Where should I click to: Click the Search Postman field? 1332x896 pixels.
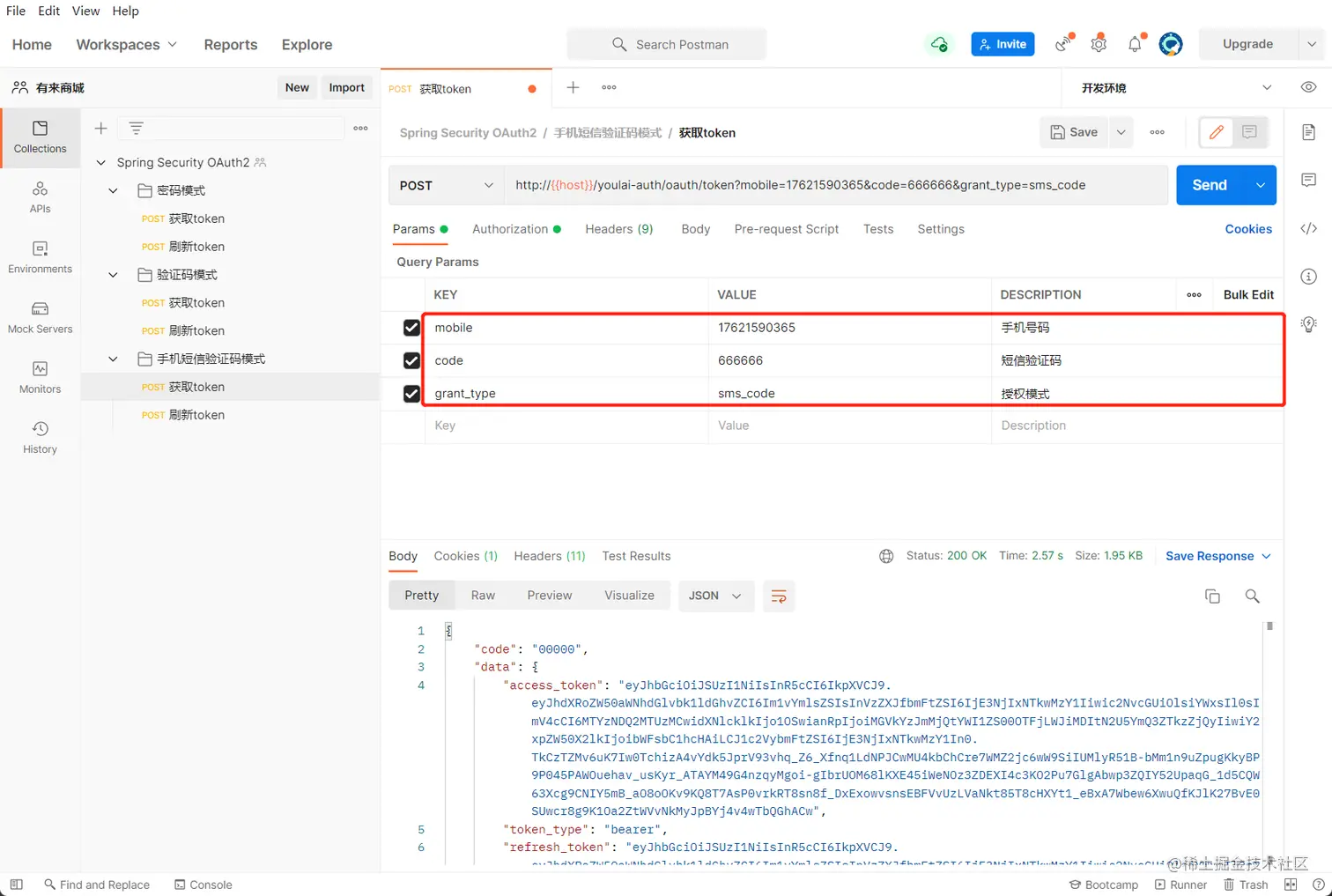tap(667, 44)
